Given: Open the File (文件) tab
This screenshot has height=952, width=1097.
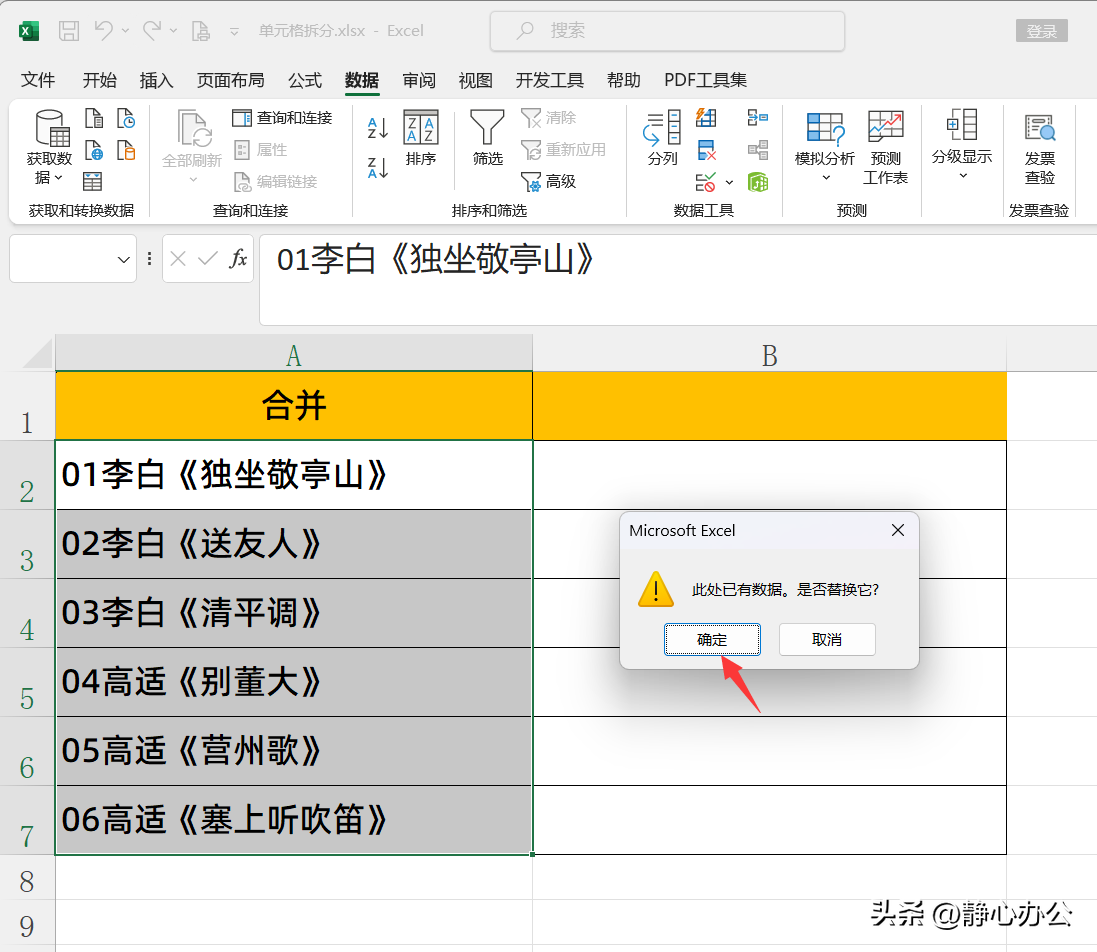Looking at the screenshot, I should (x=38, y=80).
